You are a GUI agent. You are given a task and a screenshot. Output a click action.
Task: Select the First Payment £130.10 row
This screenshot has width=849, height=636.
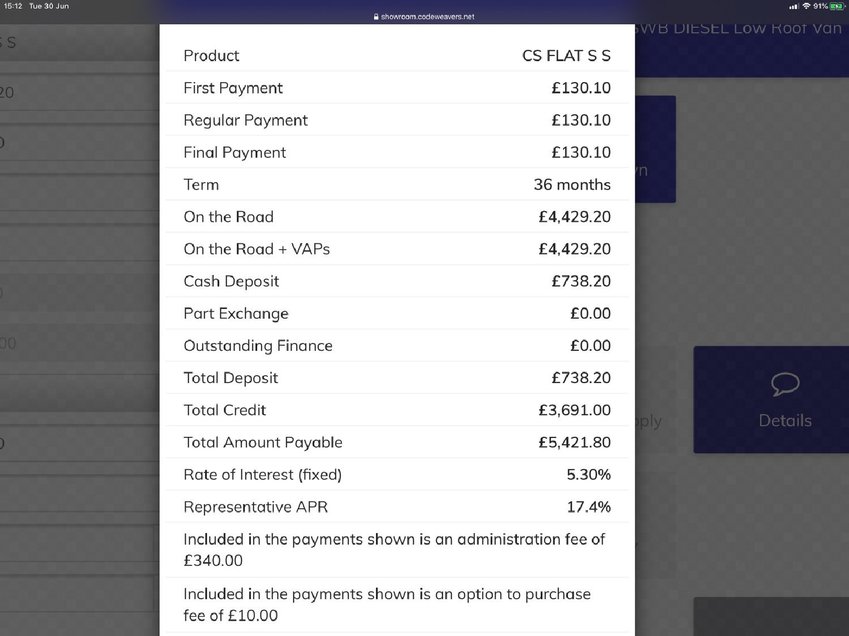tap(397, 88)
